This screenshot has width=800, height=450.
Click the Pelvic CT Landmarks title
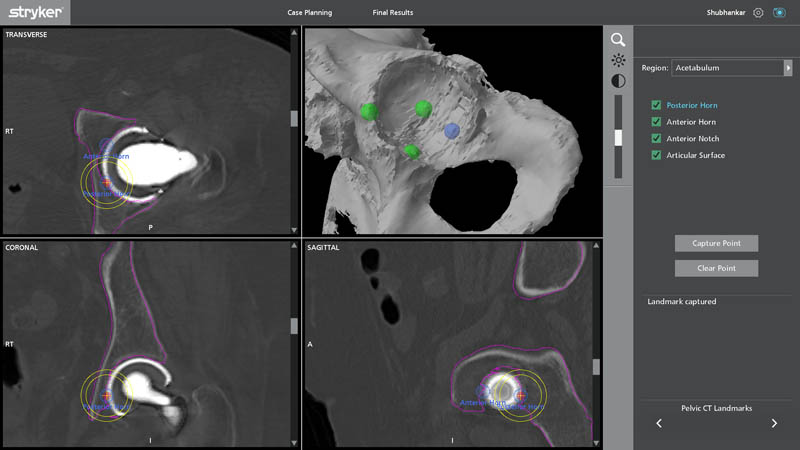pos(716,408)
